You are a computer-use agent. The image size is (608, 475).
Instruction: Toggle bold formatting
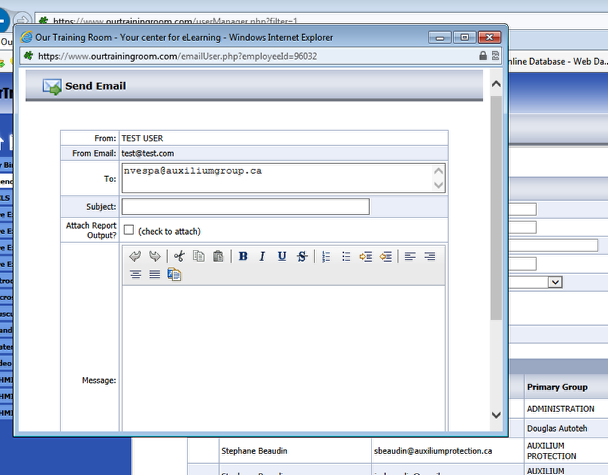pos(243,256)
